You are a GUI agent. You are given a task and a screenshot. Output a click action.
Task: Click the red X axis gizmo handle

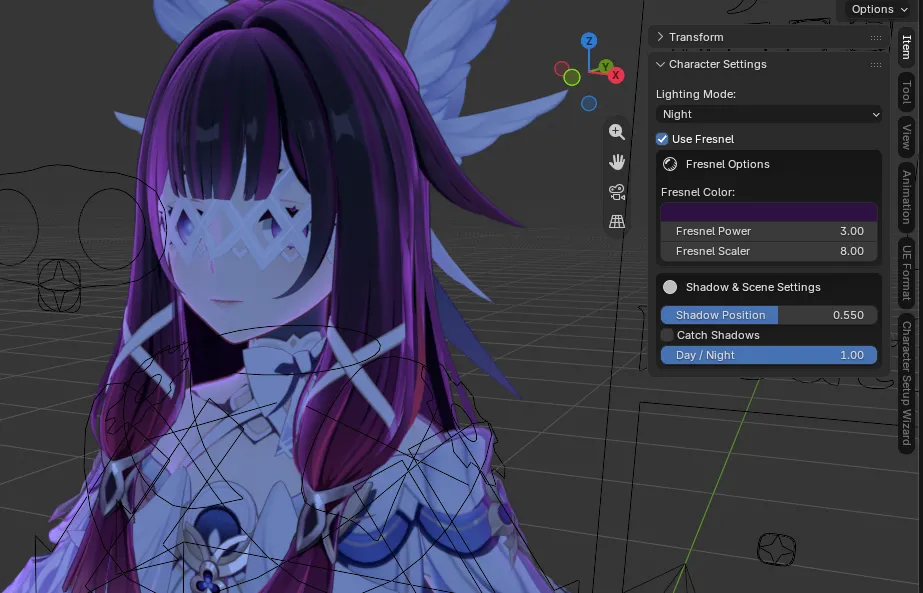coord(616,75)
